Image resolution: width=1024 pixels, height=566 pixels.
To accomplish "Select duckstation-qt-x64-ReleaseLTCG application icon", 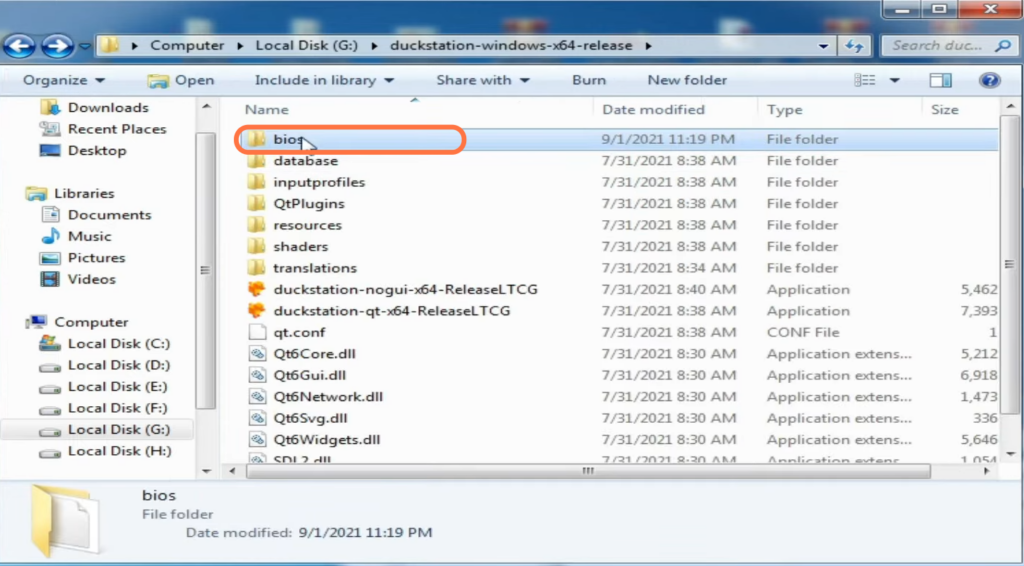I will click(257, 311).
